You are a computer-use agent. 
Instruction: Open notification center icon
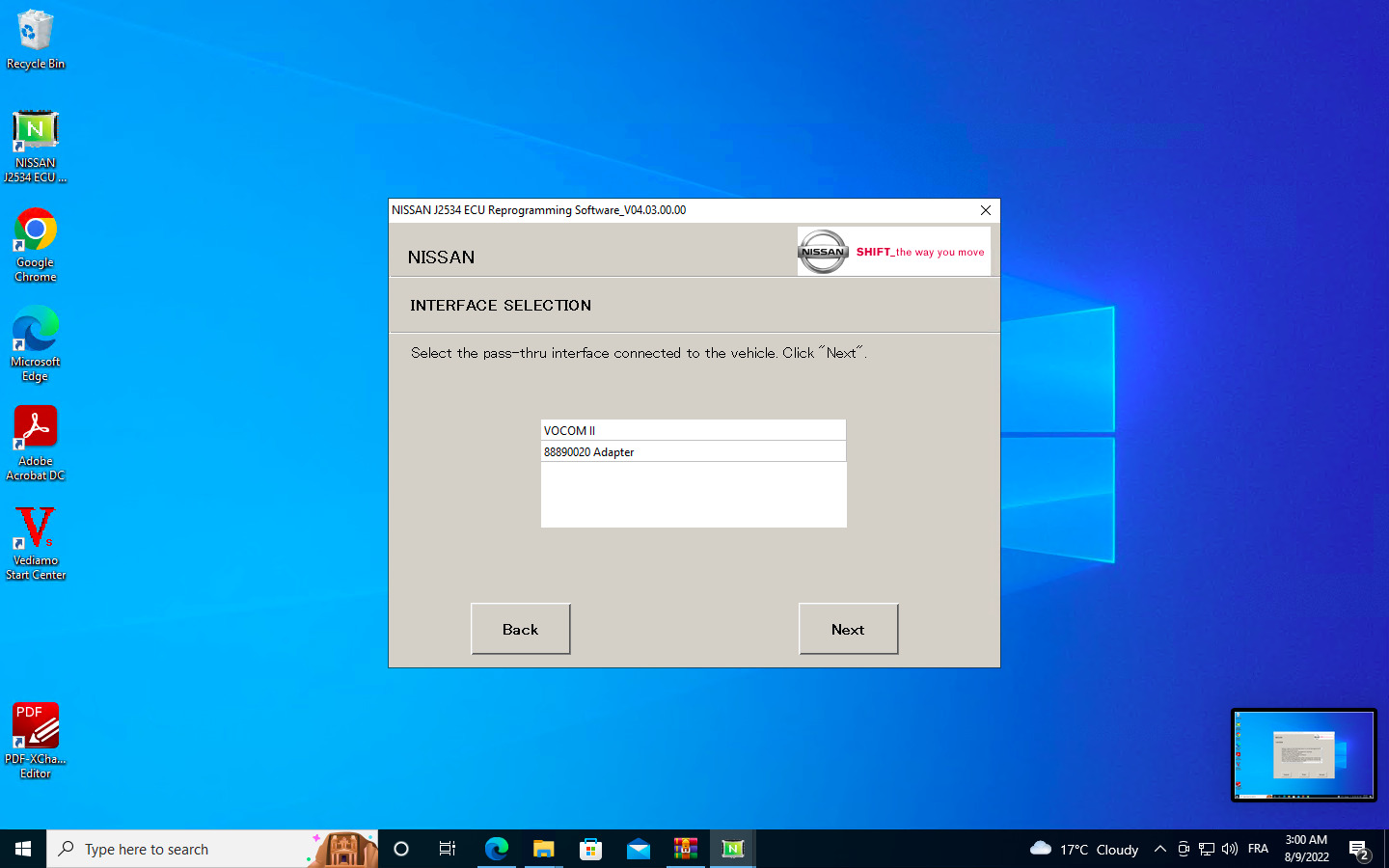pyautogui.click(x=1359, y=850)
